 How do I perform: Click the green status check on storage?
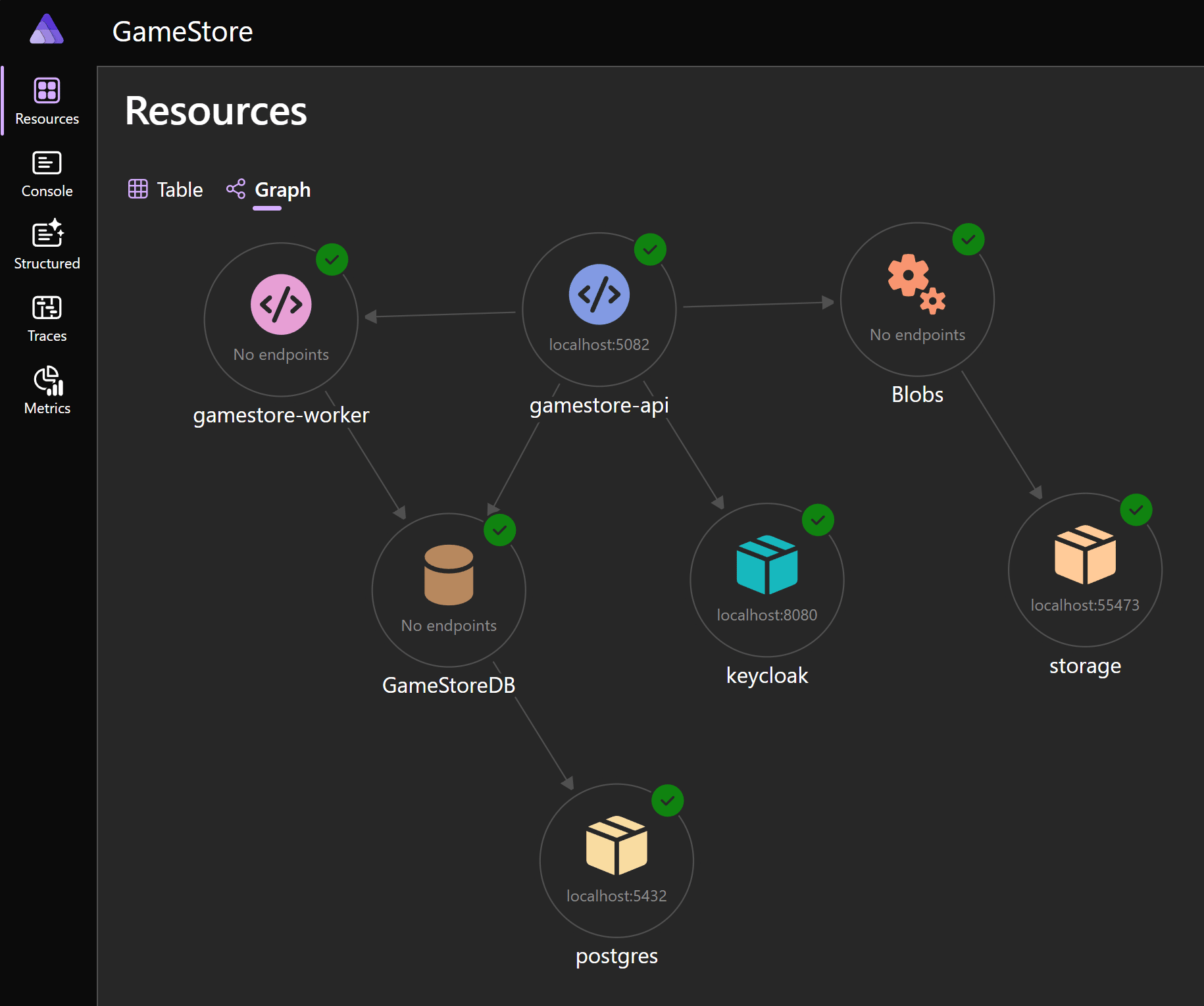coord(1136,510)
